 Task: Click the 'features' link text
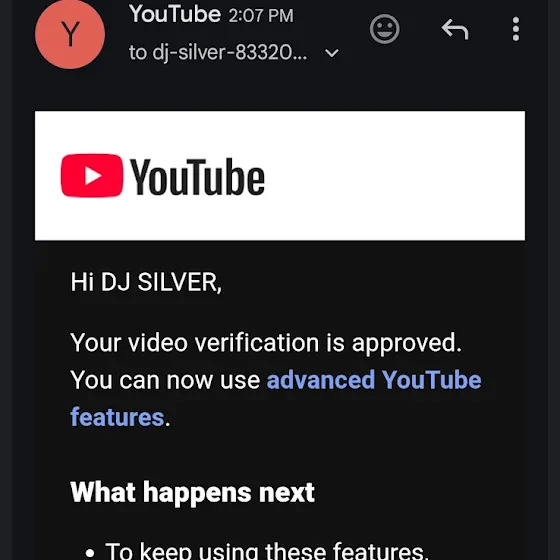click(117, 417)
